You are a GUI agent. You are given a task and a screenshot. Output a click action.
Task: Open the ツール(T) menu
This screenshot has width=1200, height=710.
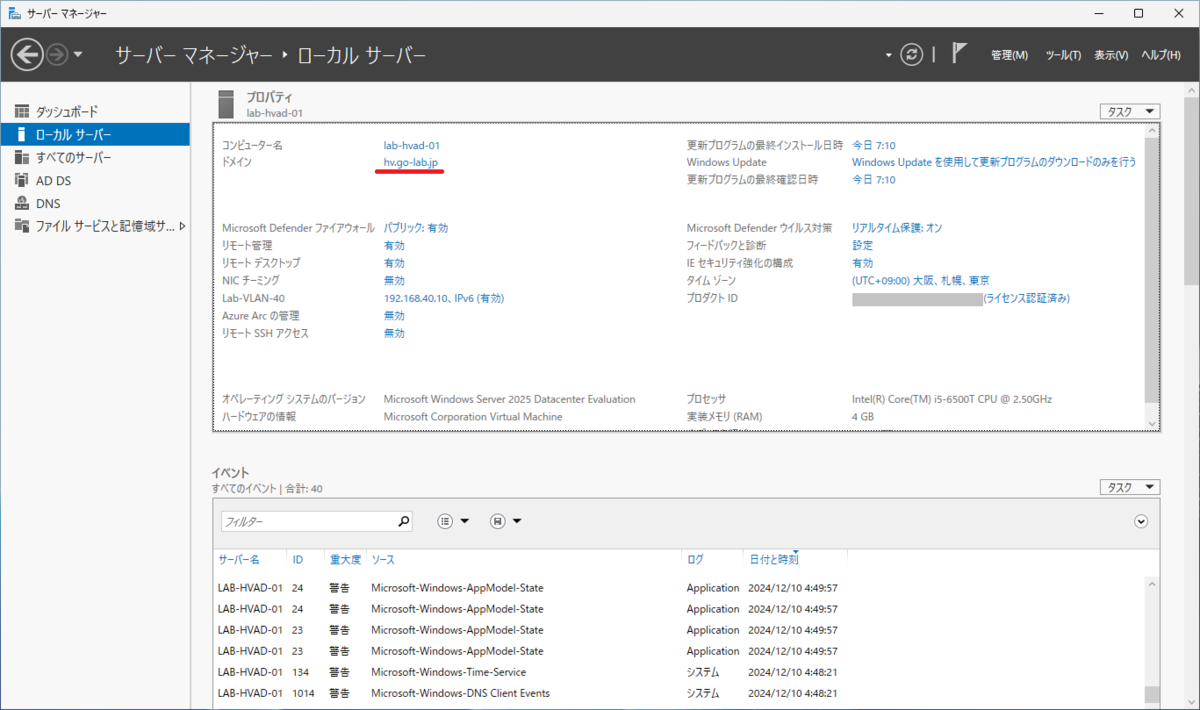(1063, 55)
